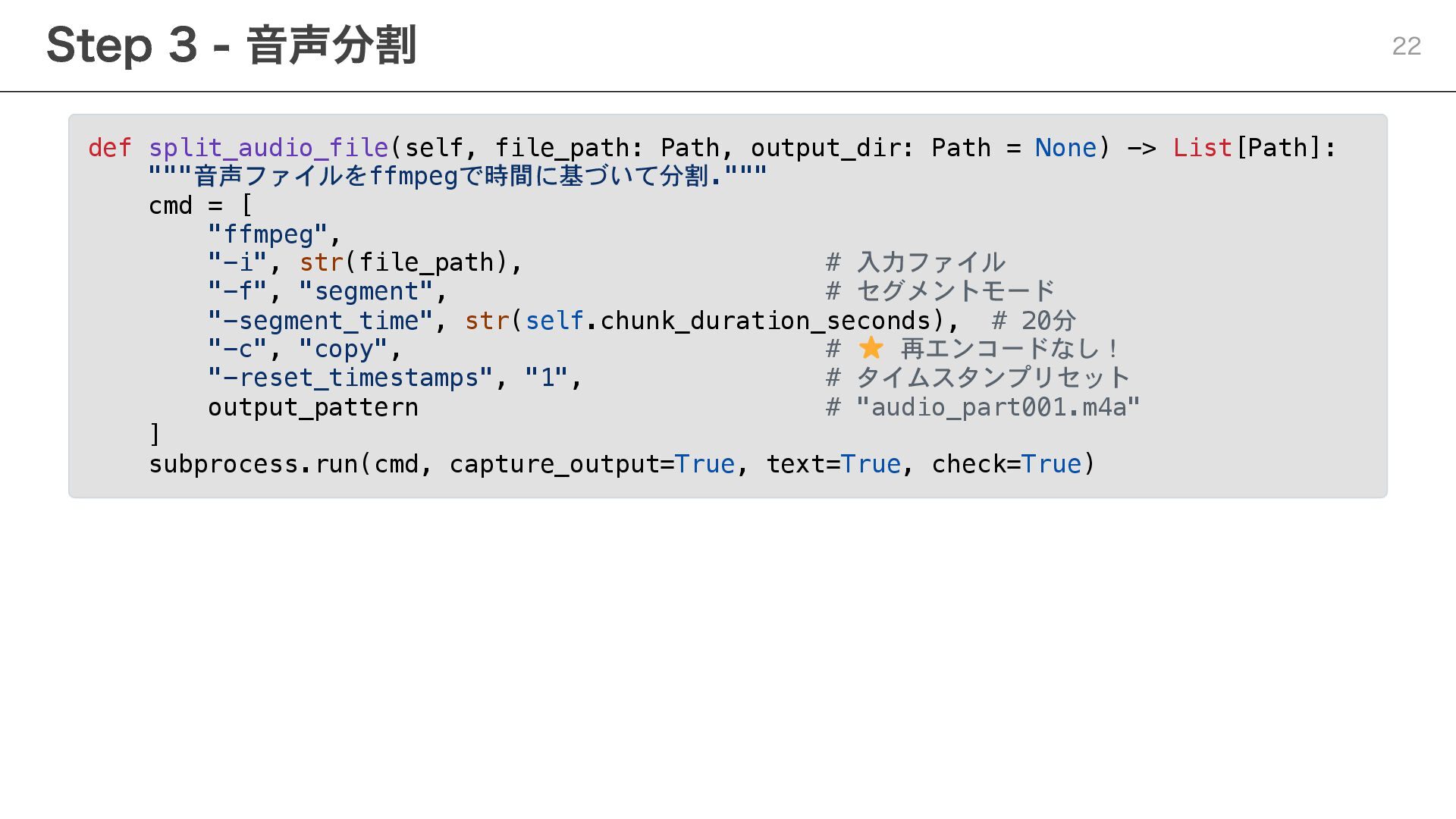Click the chunk_duration_seconds attribute
The image size is (1456, 819).
pyautogui.click(x=765, y=321)
